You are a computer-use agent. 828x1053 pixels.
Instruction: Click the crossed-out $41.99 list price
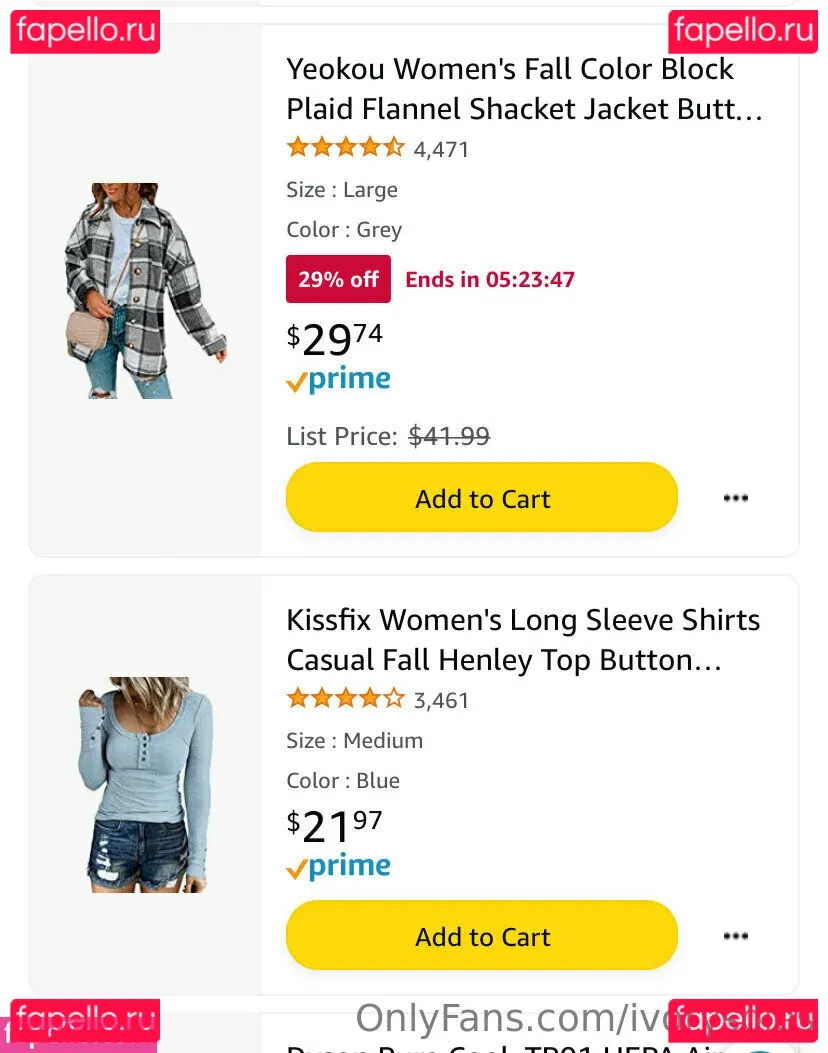(x=449, y=436)
